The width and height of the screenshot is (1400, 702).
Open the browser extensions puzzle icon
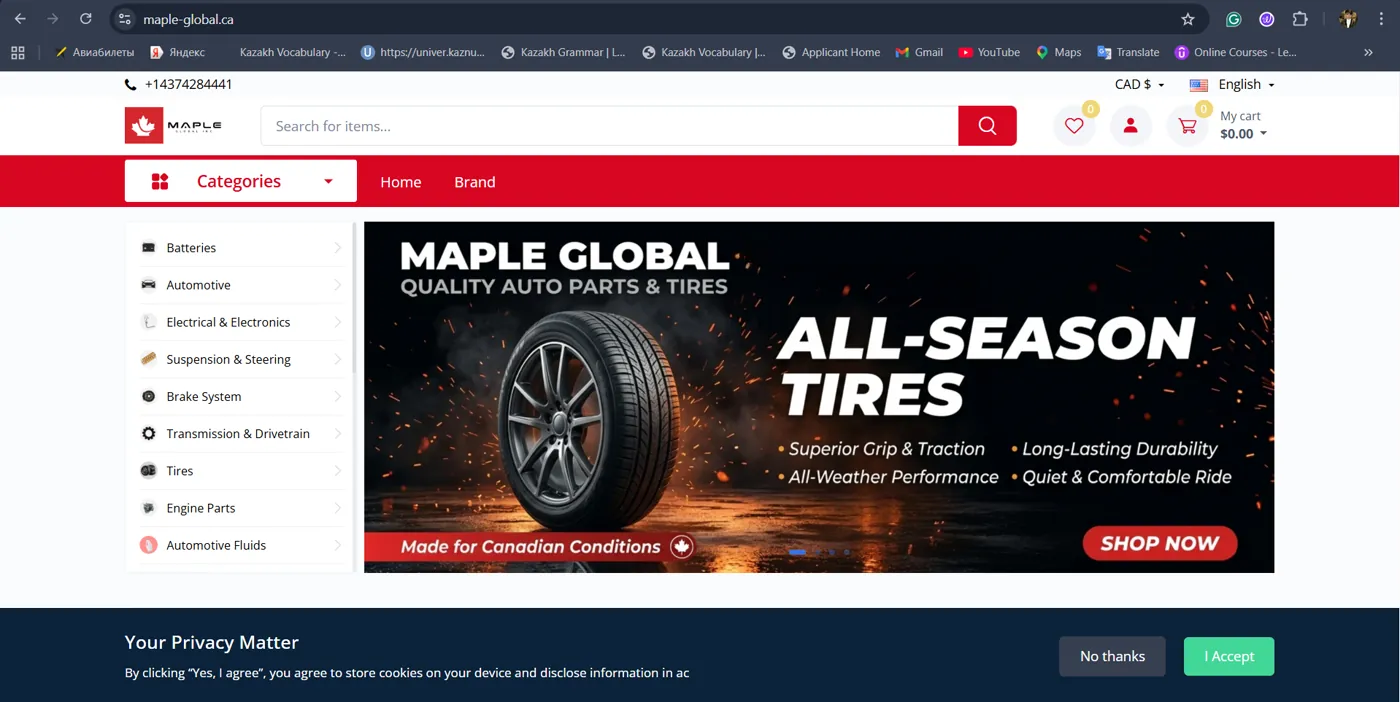pos(1300,19)
